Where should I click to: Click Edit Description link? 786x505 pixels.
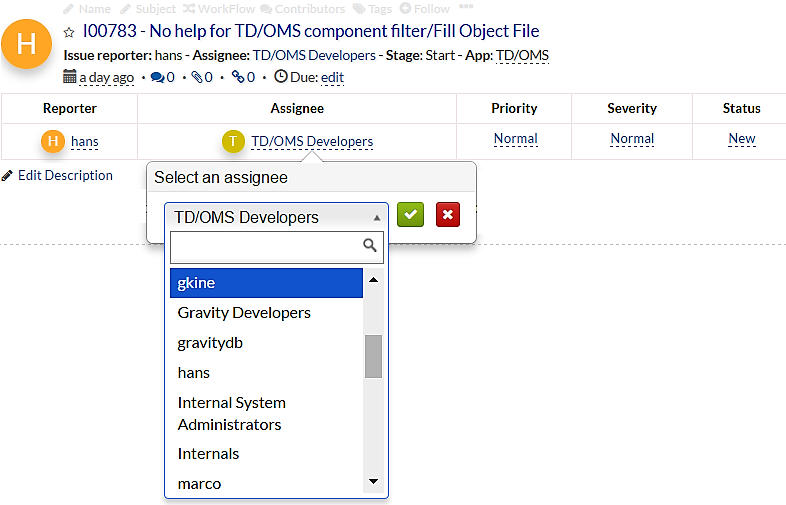tap(64, 175)
